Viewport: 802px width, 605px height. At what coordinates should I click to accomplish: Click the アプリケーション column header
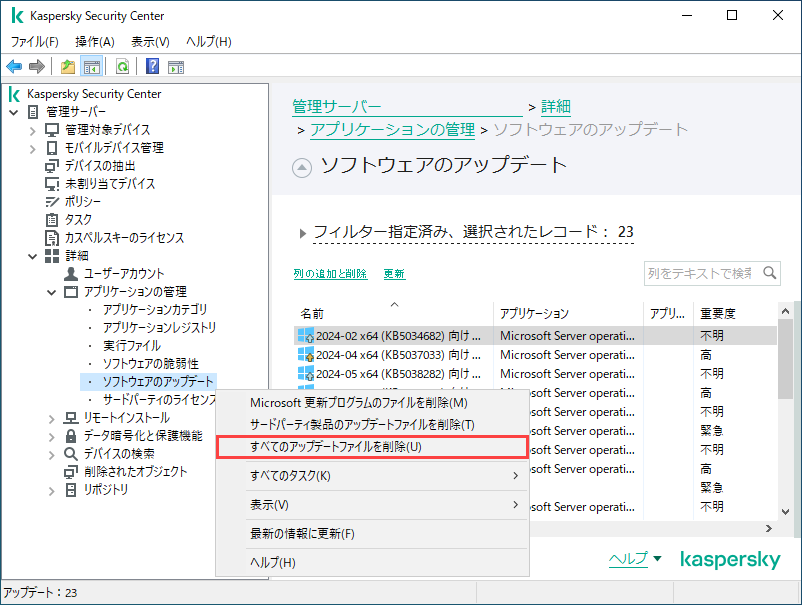[x=568, y=313]
